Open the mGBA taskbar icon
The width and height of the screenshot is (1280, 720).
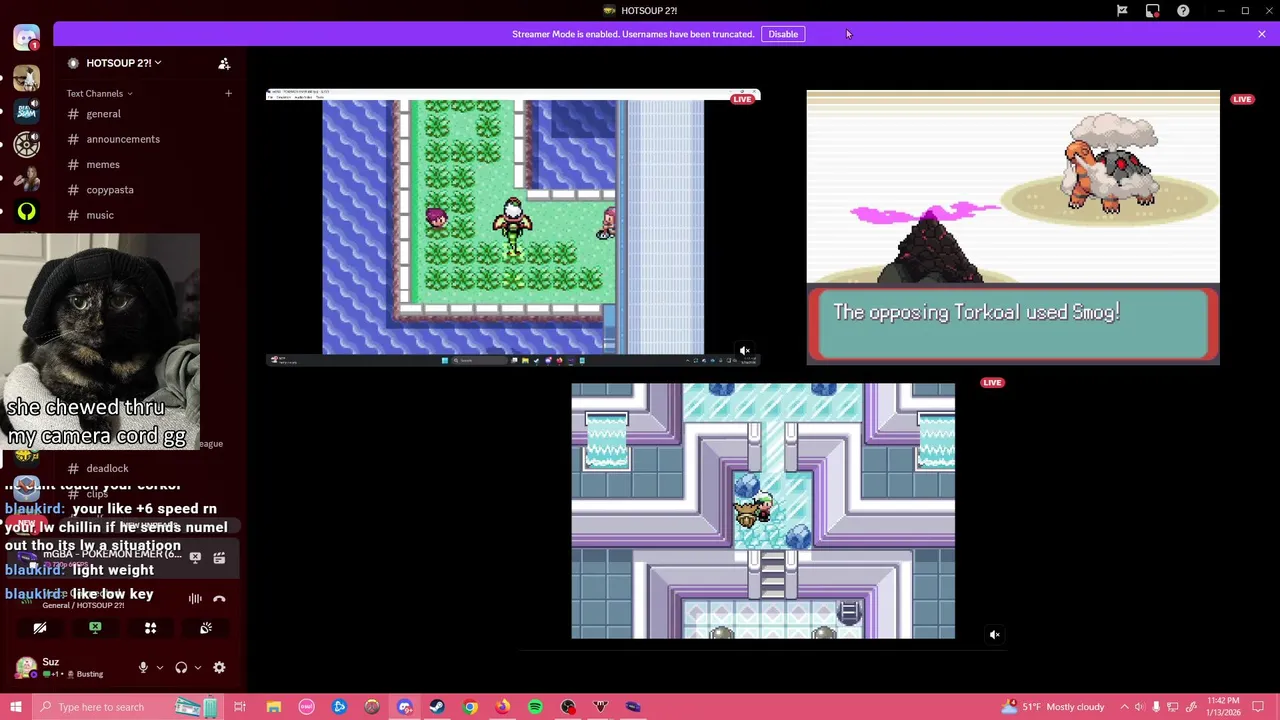pyautogui.click(x=633, y=707)
